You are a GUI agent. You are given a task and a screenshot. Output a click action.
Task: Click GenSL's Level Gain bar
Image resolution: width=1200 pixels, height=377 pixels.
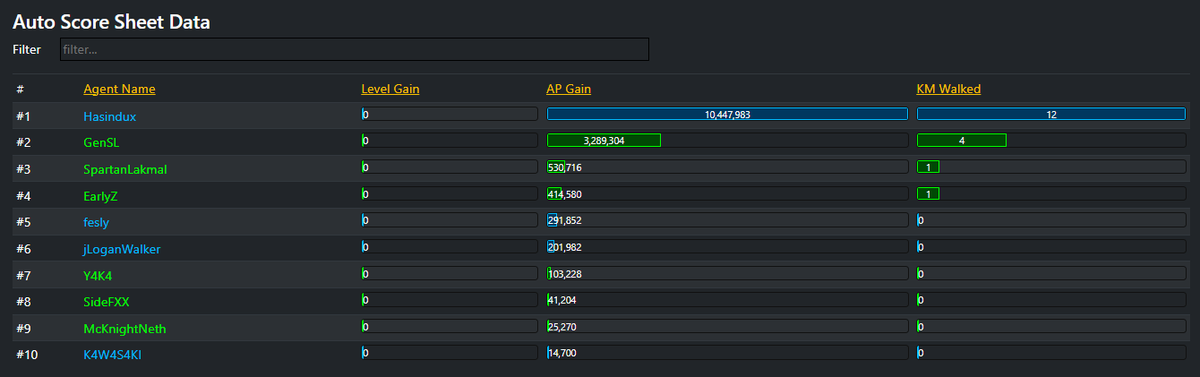450,140
